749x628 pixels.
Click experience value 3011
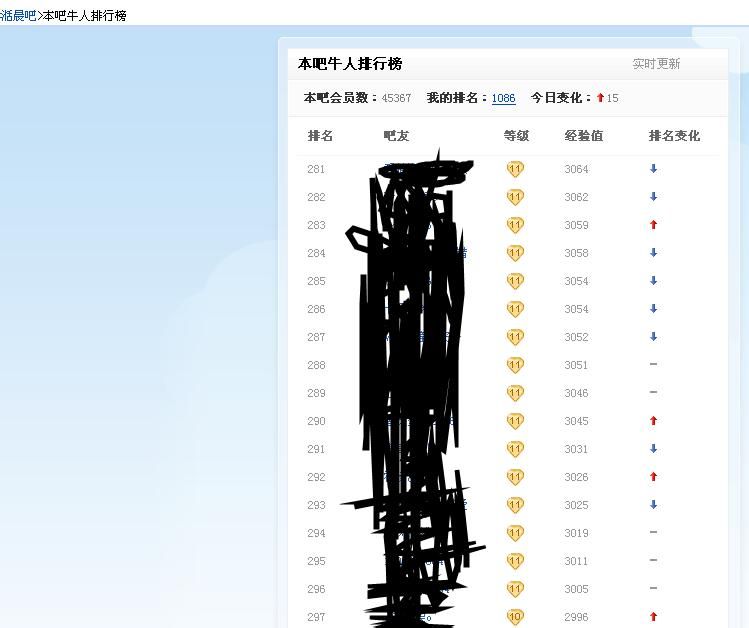577,561
